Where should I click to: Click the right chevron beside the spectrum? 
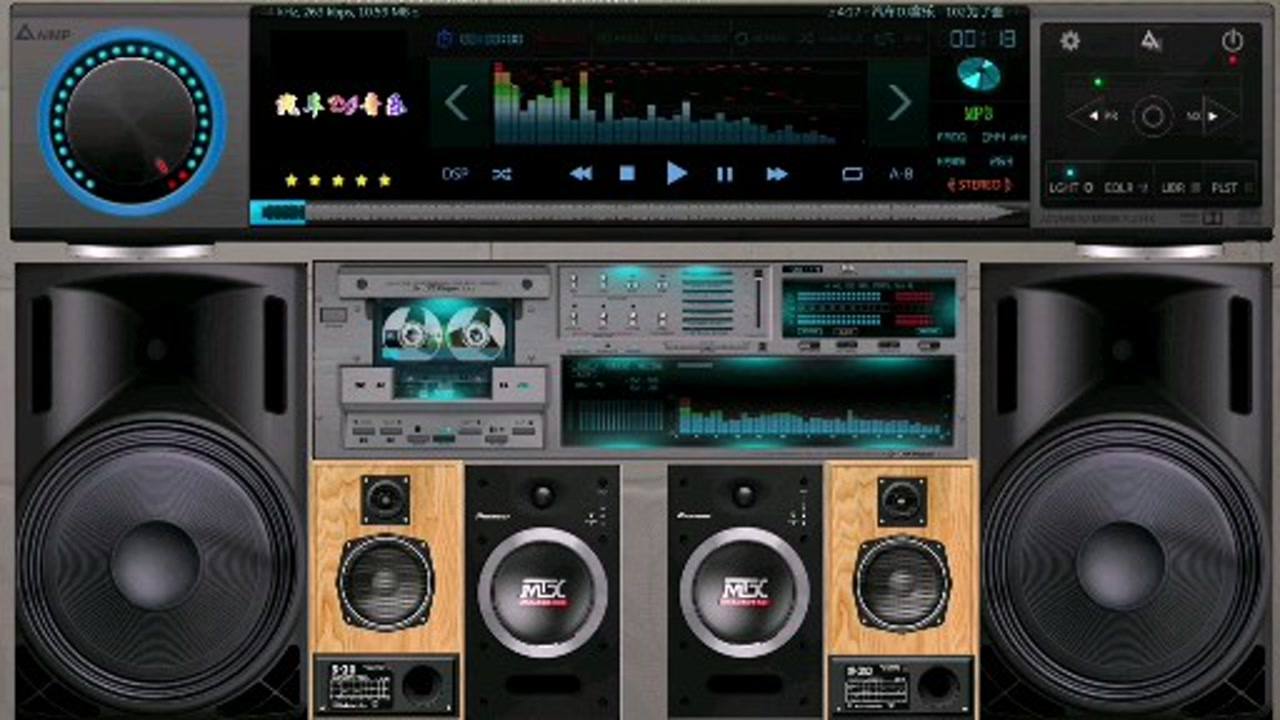[899, 102]
